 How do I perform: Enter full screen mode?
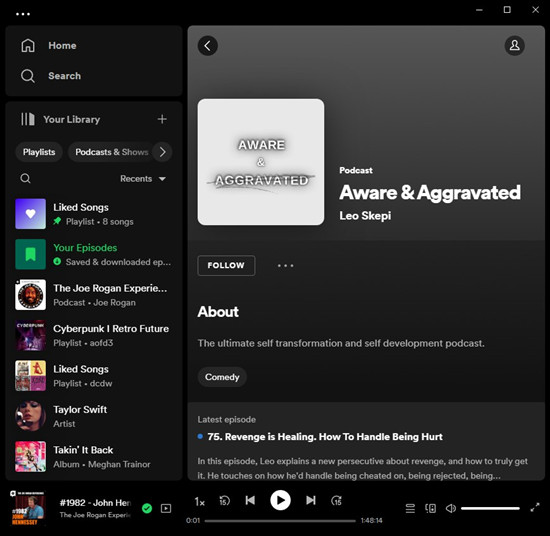pyautogui.click(x=535, y=507)
